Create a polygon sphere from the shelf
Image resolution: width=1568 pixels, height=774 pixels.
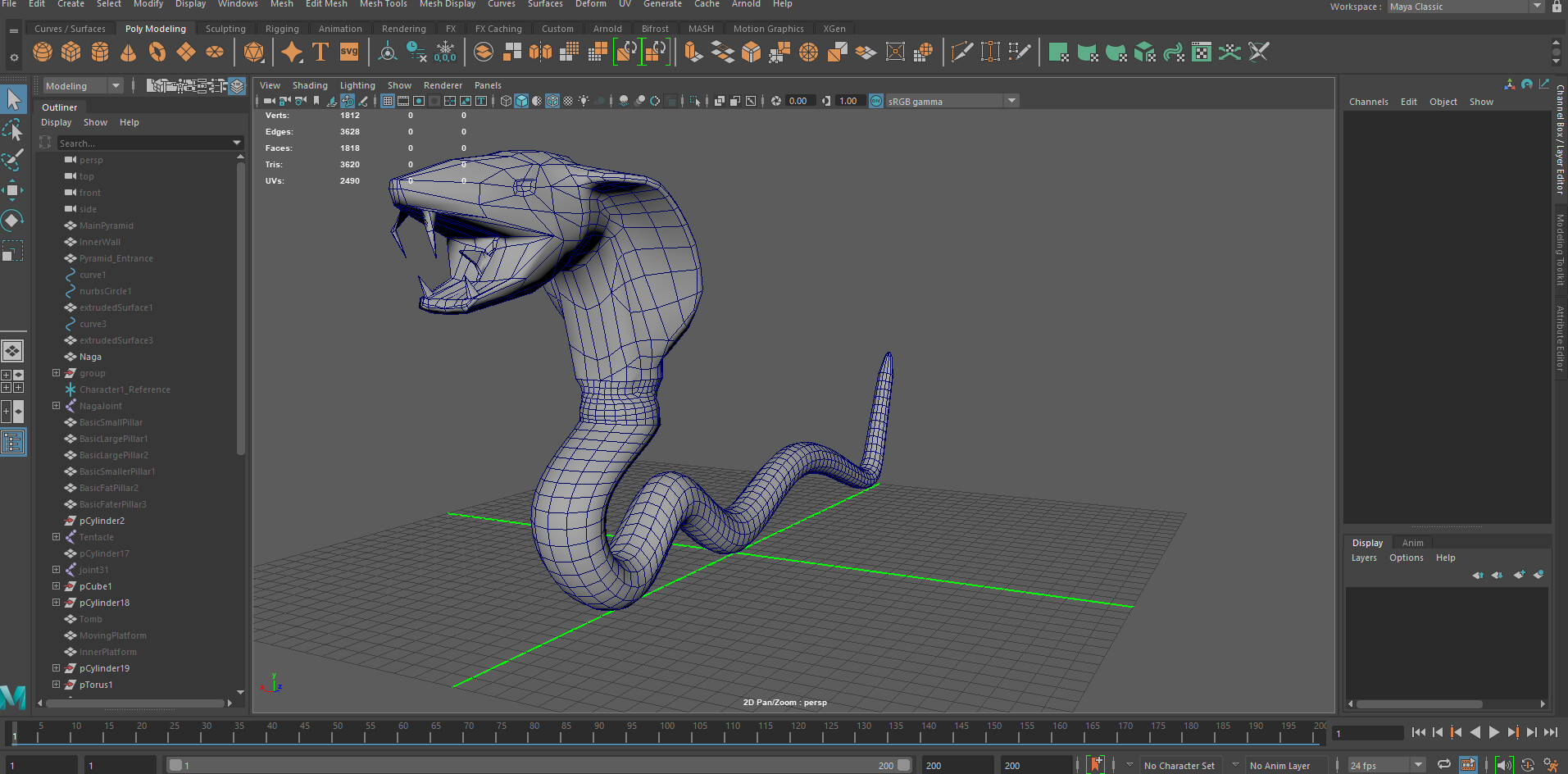point(43,52)
